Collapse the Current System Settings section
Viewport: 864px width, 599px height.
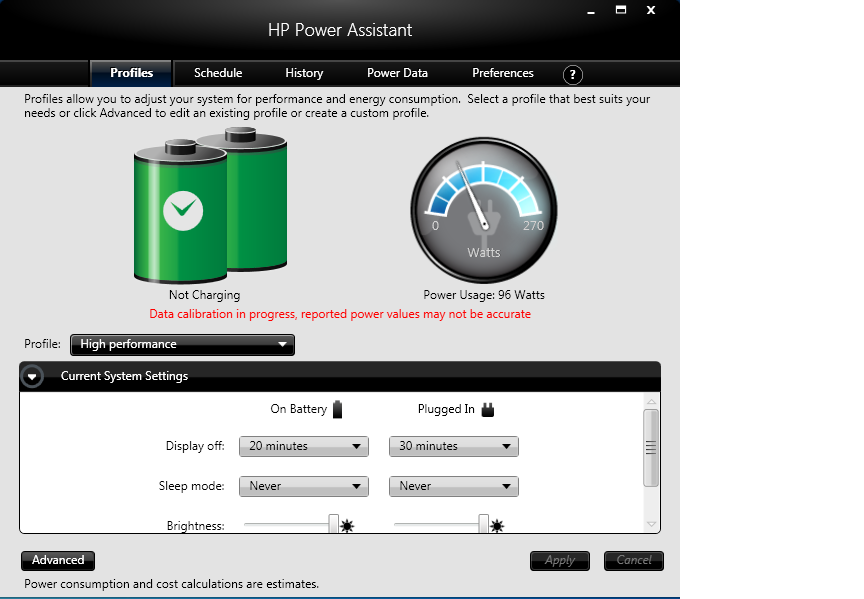32,377
